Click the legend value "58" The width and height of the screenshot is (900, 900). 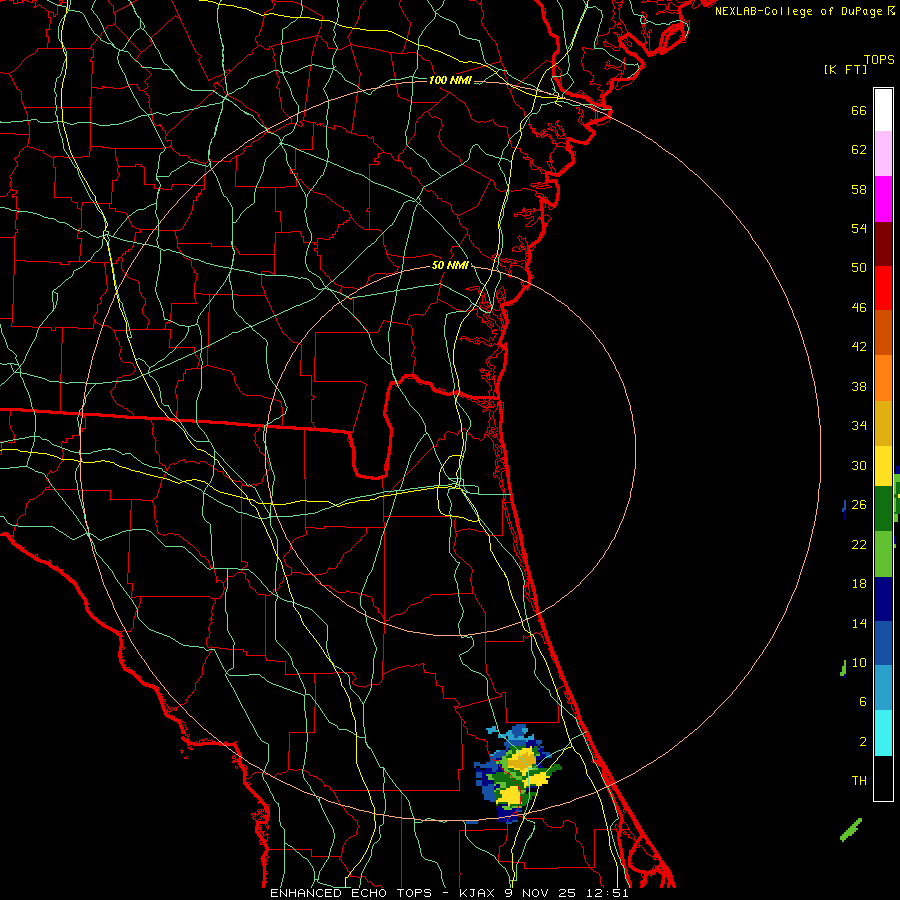859,189
